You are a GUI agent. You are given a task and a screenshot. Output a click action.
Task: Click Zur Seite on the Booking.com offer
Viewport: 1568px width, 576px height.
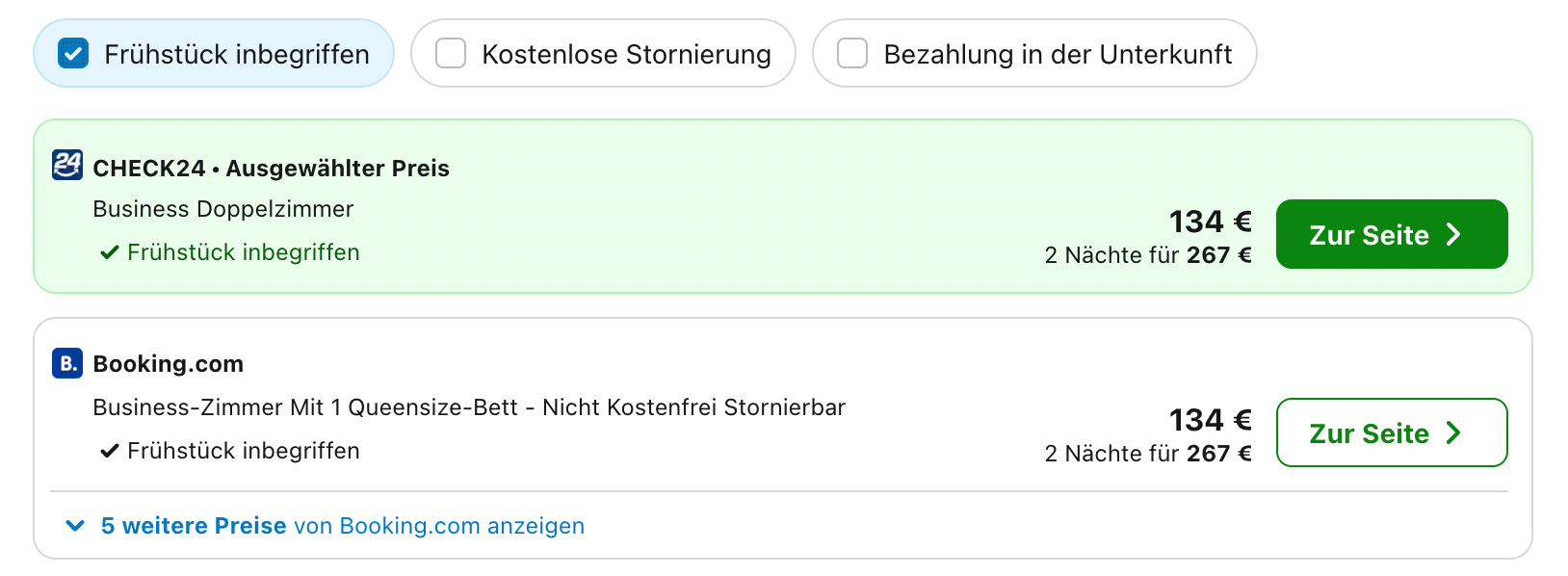pyautogui.click(x=1392, y=432)
